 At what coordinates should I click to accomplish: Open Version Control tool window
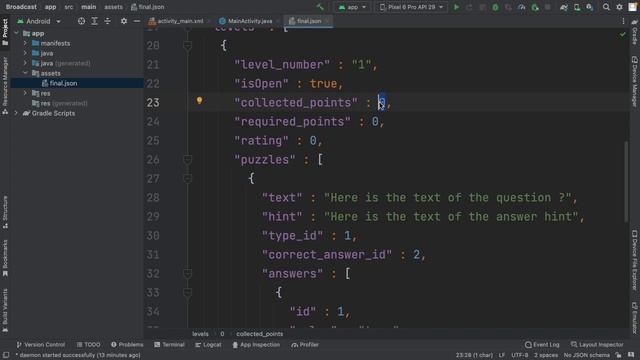tap(41, 345)
